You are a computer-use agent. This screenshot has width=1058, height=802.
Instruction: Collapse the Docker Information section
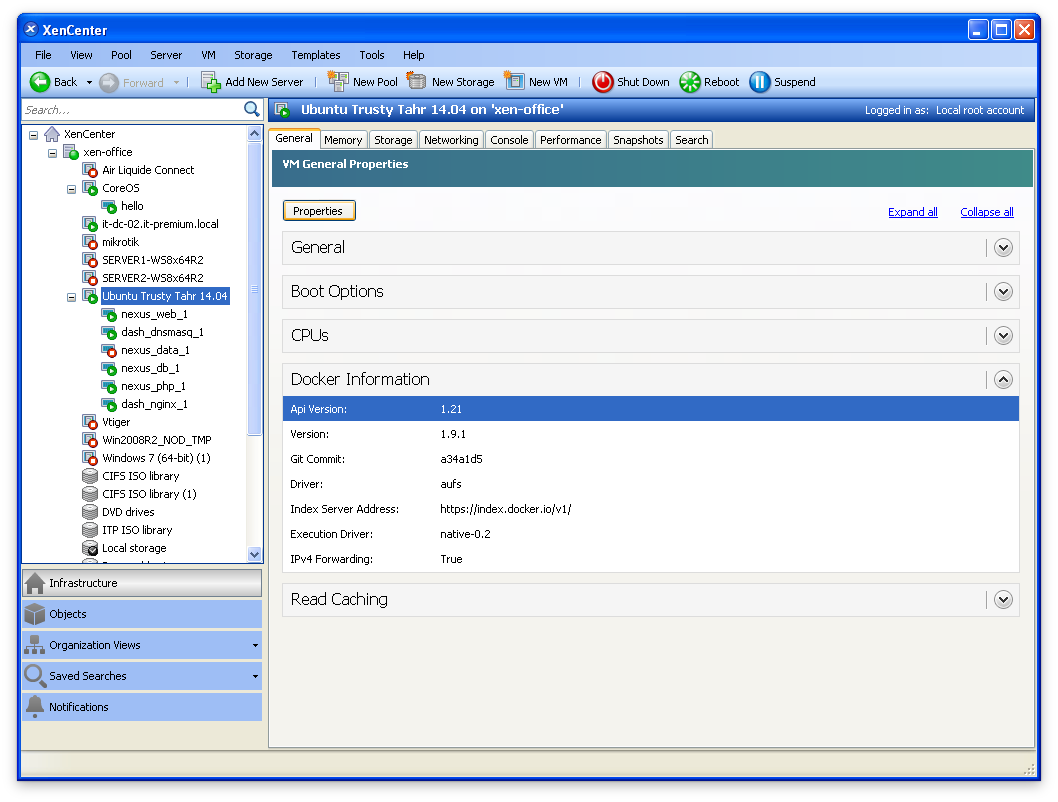tap(1003, 380)
